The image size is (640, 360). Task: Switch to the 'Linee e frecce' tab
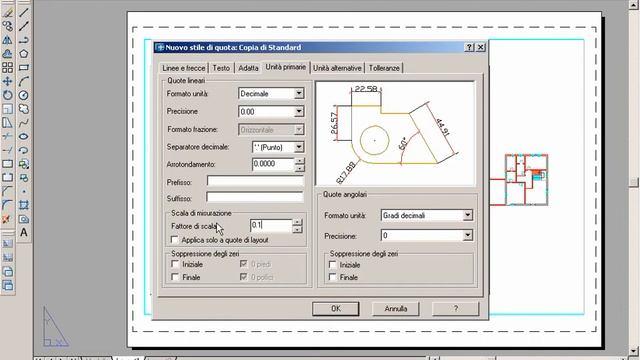click(184, 68)
